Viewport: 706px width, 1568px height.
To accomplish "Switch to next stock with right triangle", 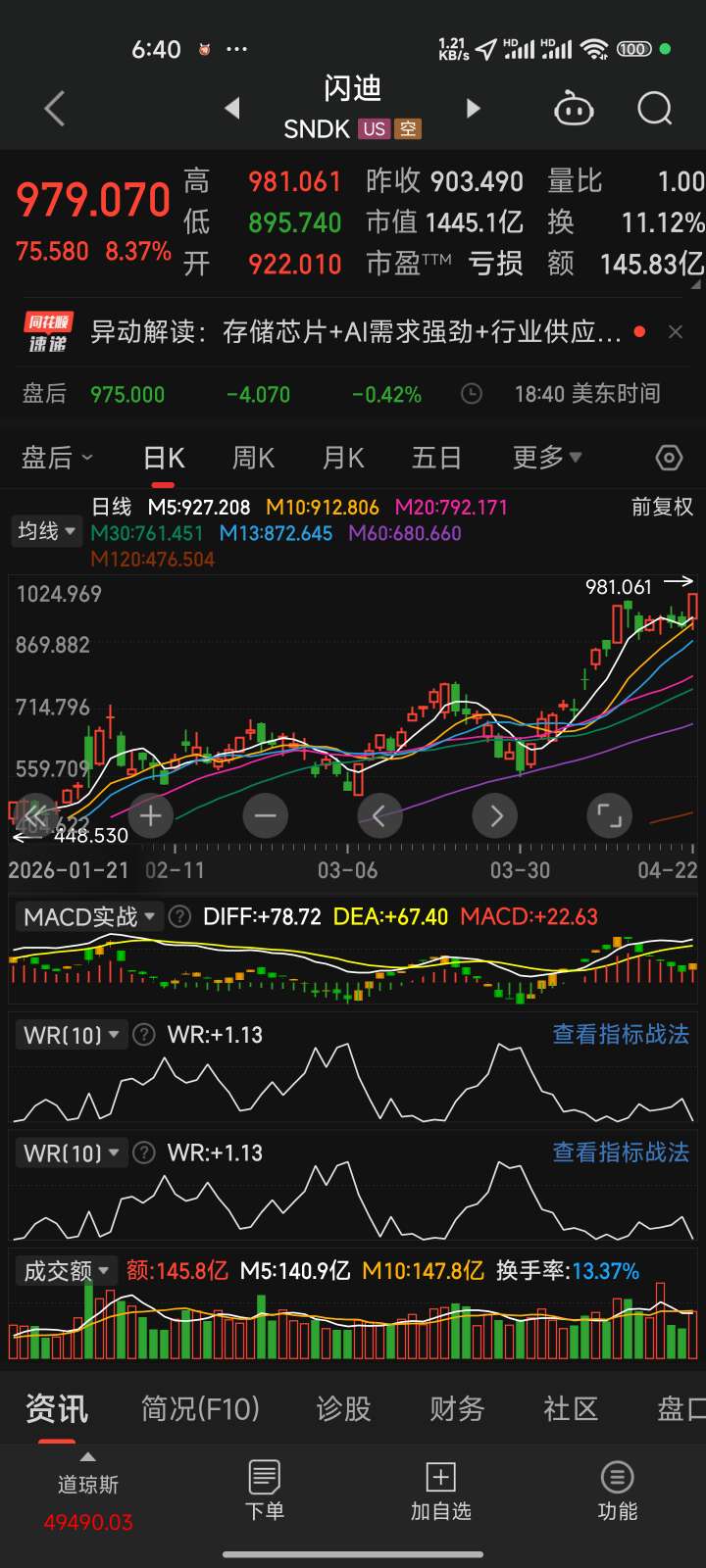I will [x=474, y=108].
